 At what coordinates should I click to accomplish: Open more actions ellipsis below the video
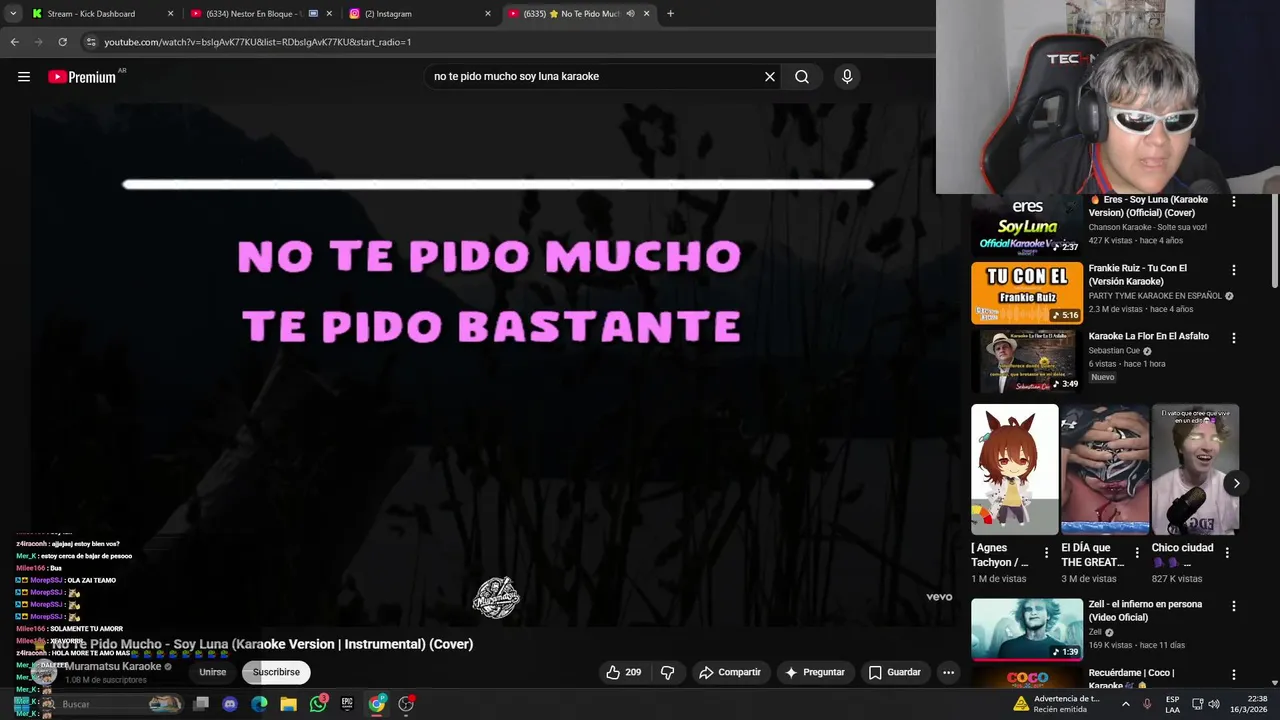tap(948, 673)
